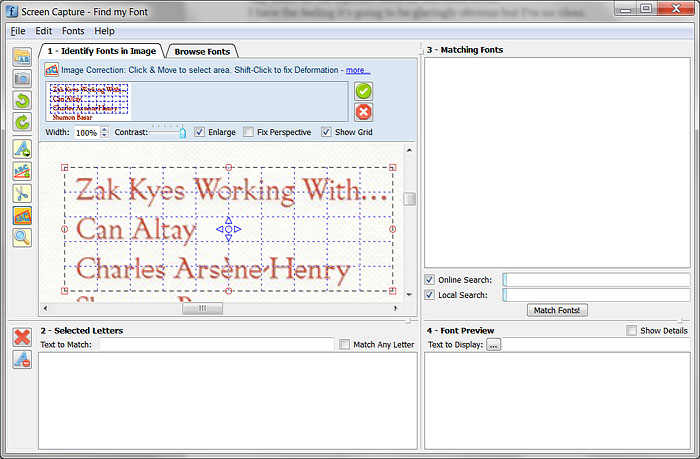Click red X clear selected letters
The width and height of the screenshot is (700, 459).
(x=22, y=337)
